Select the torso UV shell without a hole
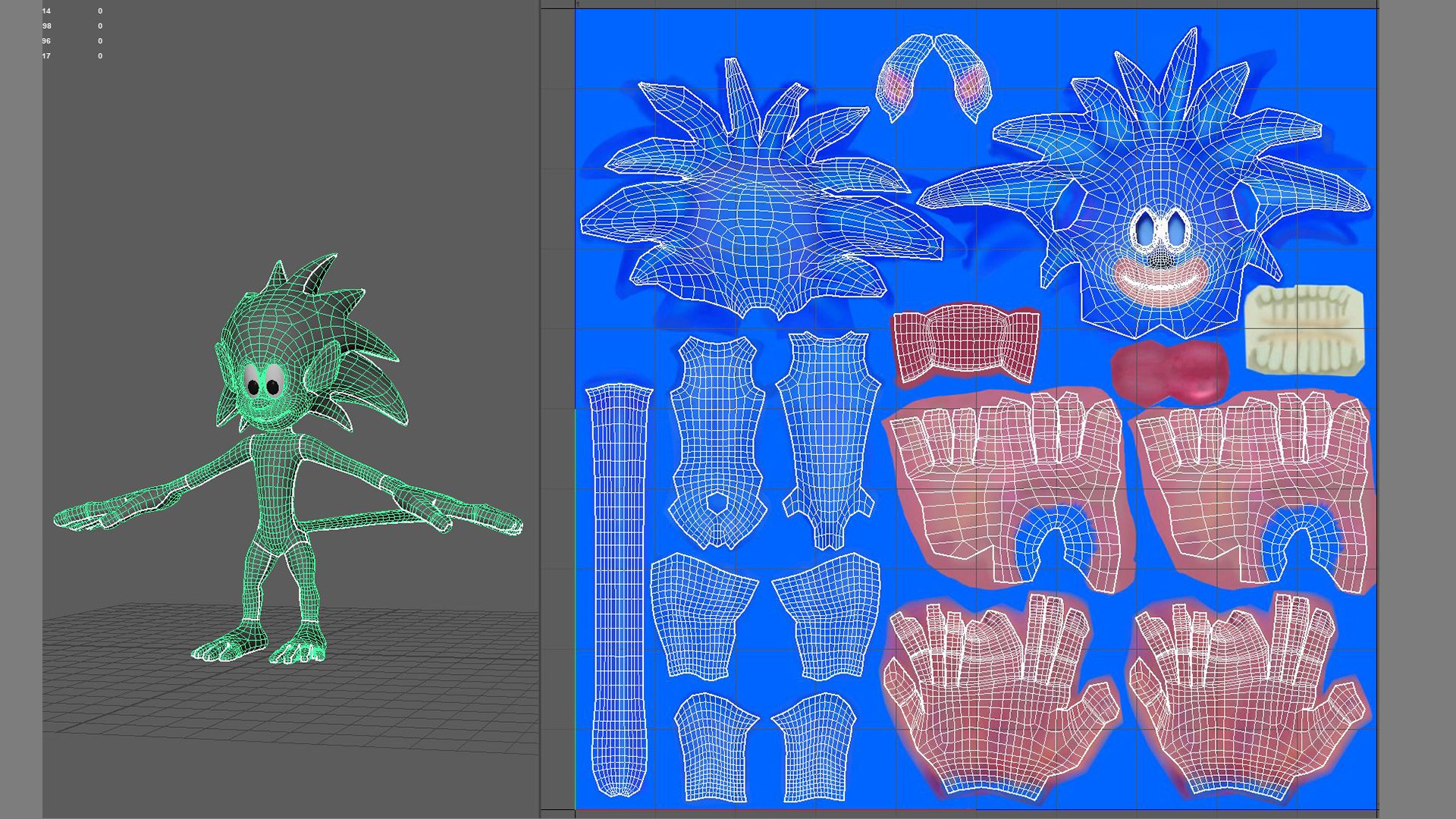 pyautogui.click(x=830, y=440)
